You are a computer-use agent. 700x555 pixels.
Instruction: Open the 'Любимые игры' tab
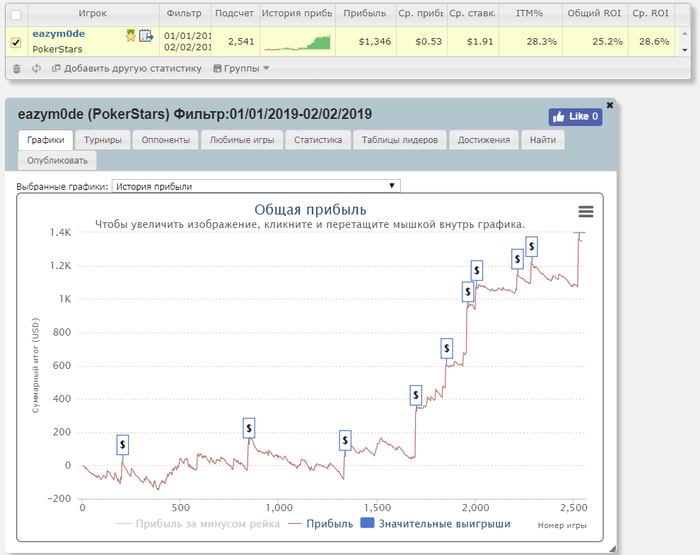[242, 140]
